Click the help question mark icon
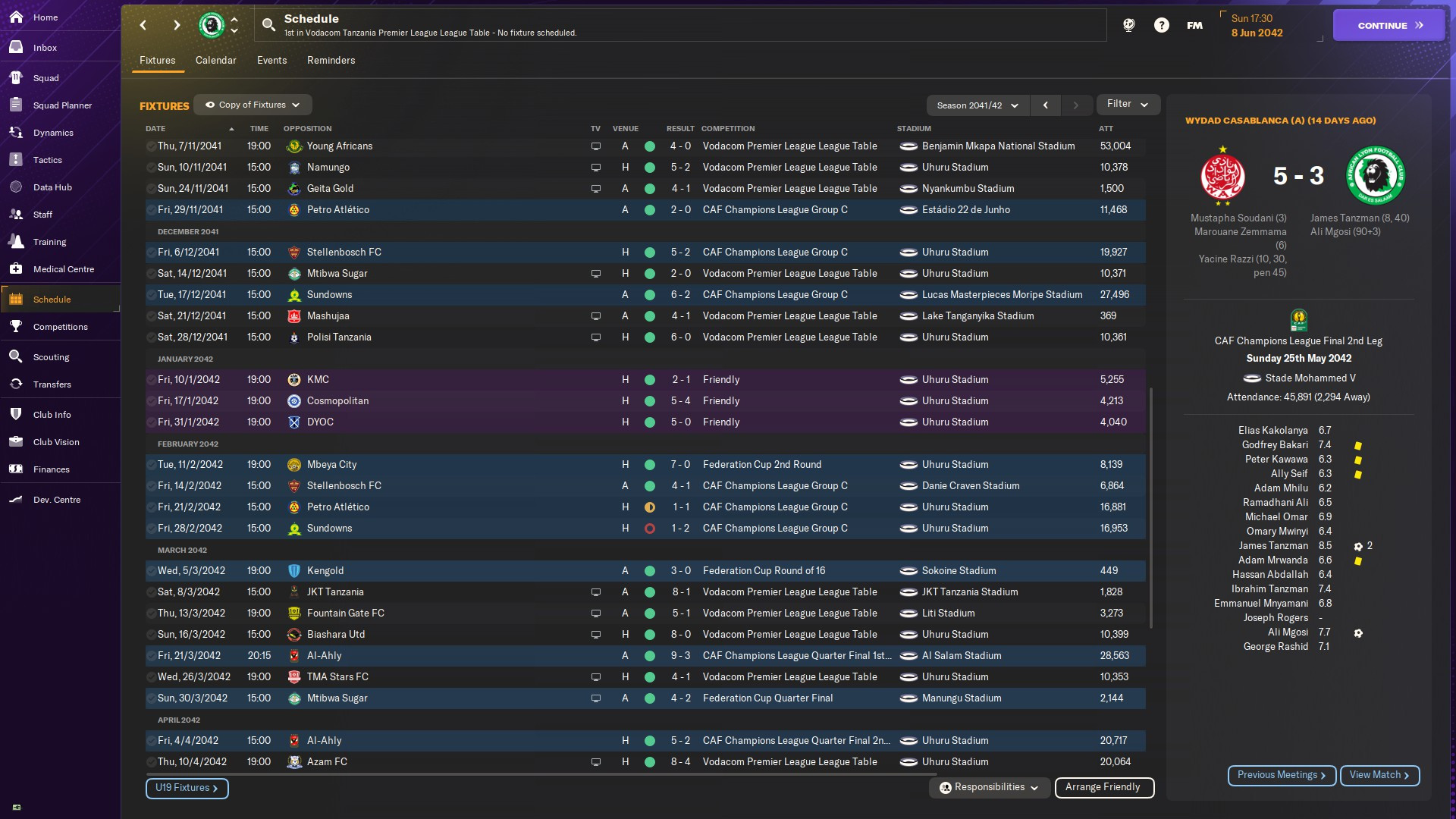Image resolution: width=1456 pixels, height=819 pixels. 1161,25
